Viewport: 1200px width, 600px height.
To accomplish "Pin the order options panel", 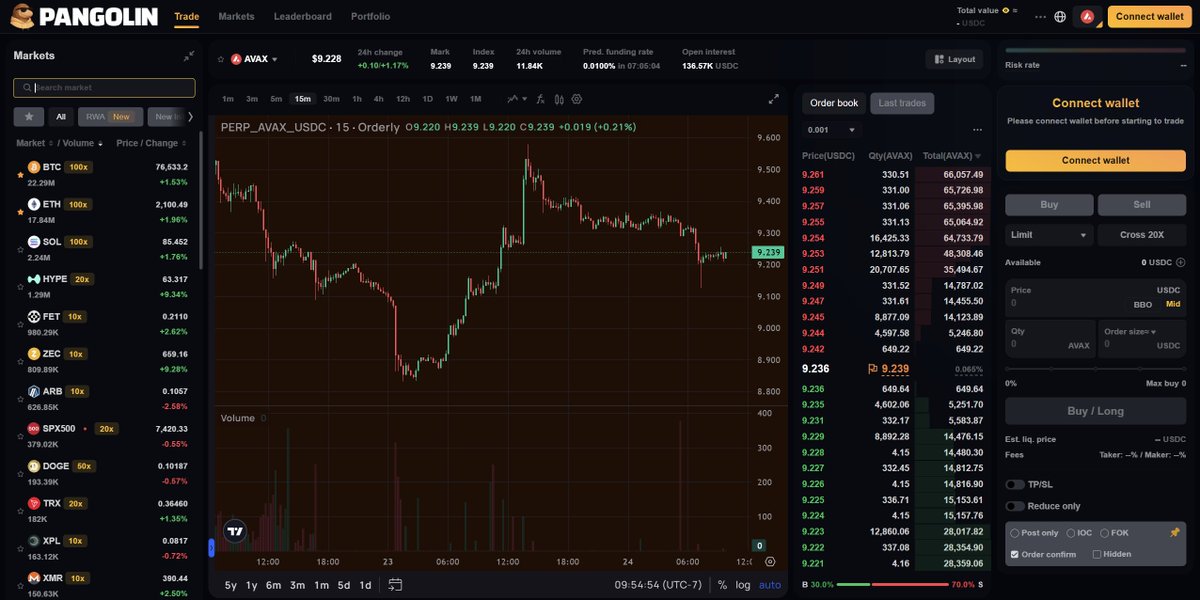I will pyautogui.click(x=1174, y=533).
